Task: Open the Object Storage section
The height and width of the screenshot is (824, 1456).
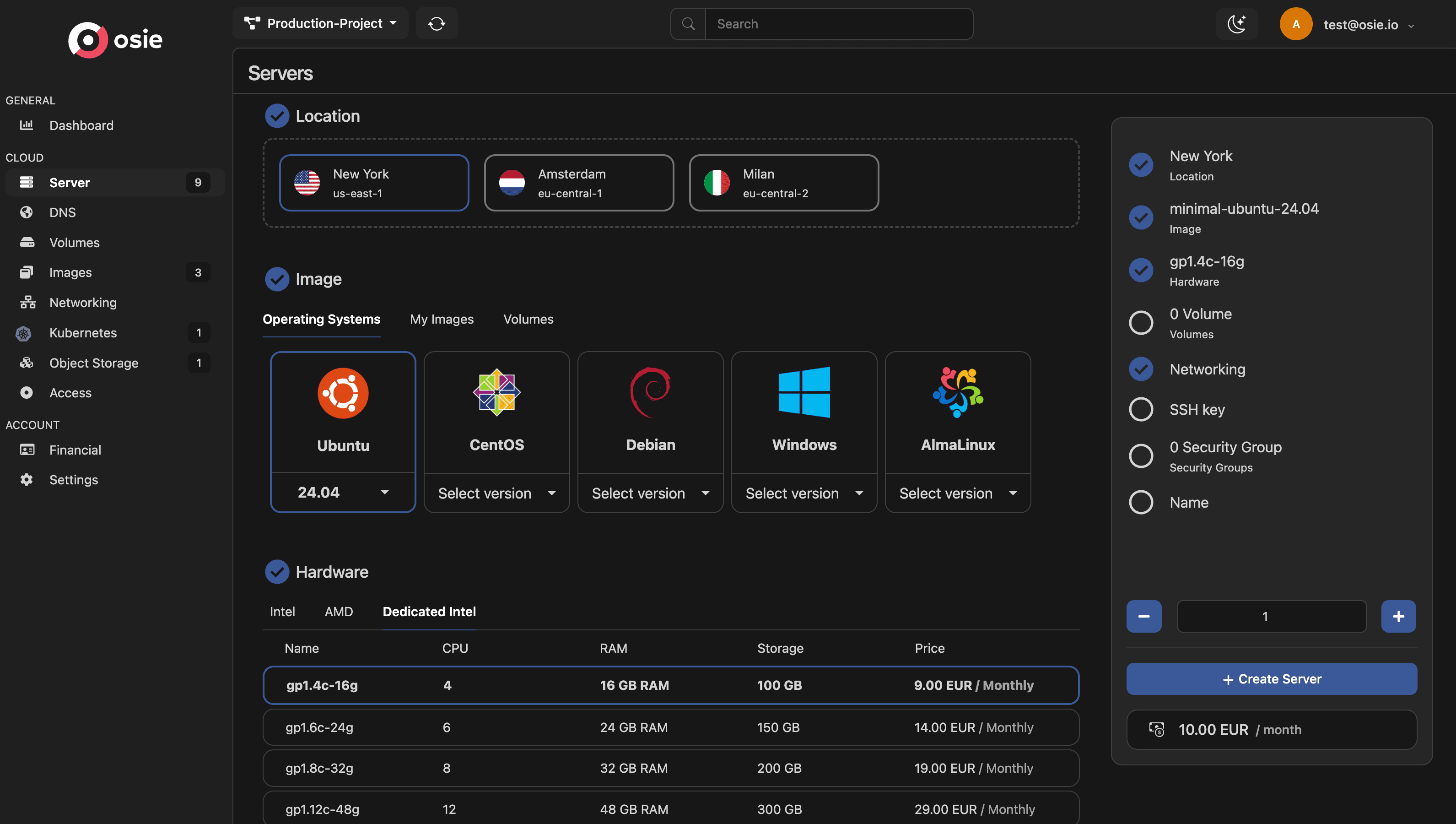Action: click(93, 363)
